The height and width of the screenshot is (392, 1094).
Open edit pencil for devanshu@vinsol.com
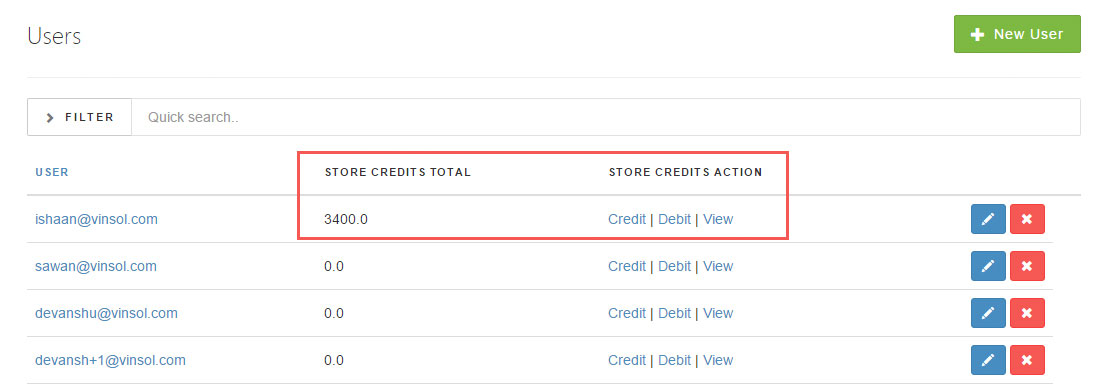[988, 313]
